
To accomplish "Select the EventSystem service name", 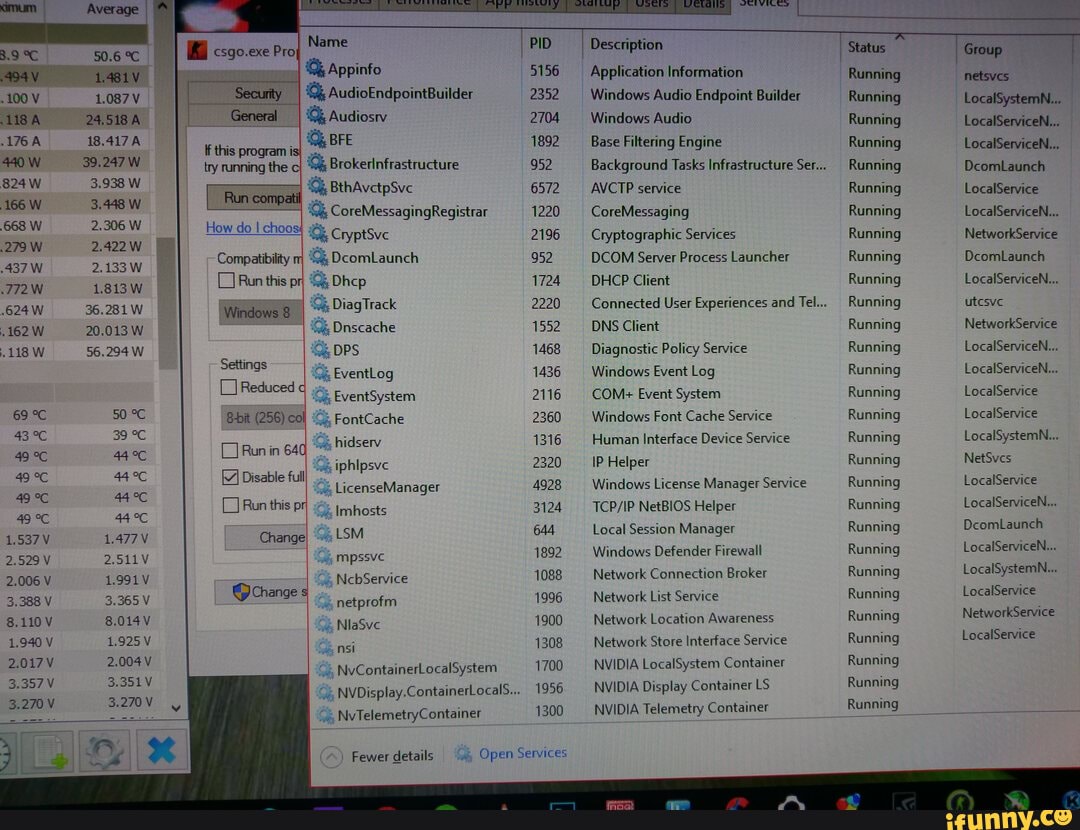I will pyautogui.click(x=374, y=396).
